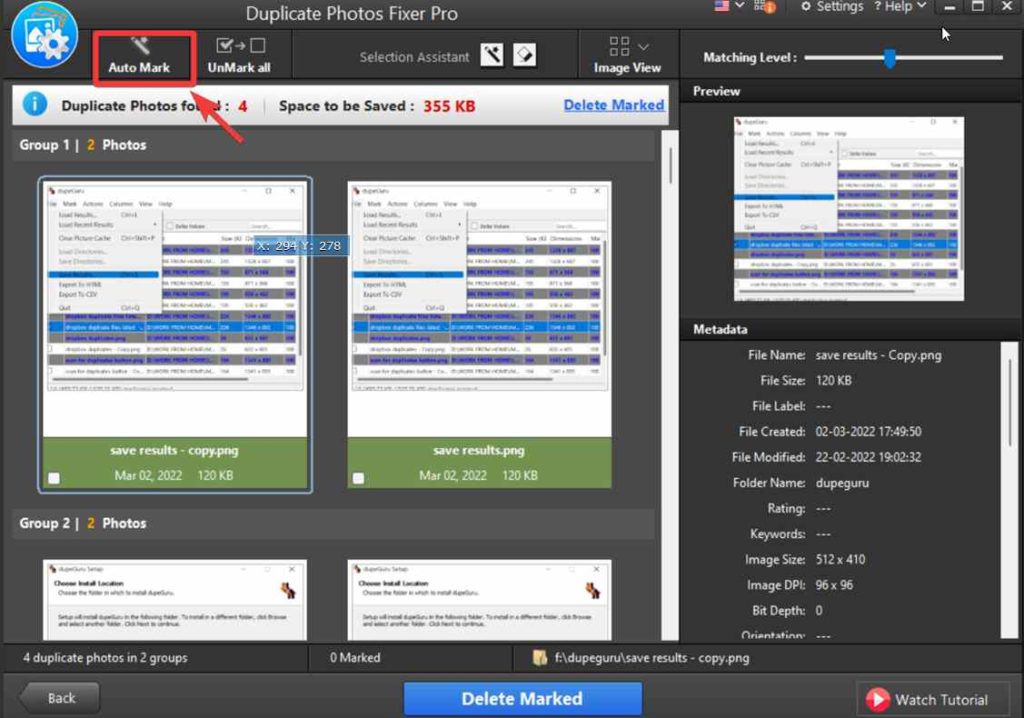Select the 'save results - copy.png' thumbnail
The image size is (1024, 718).
coord(174,309)
